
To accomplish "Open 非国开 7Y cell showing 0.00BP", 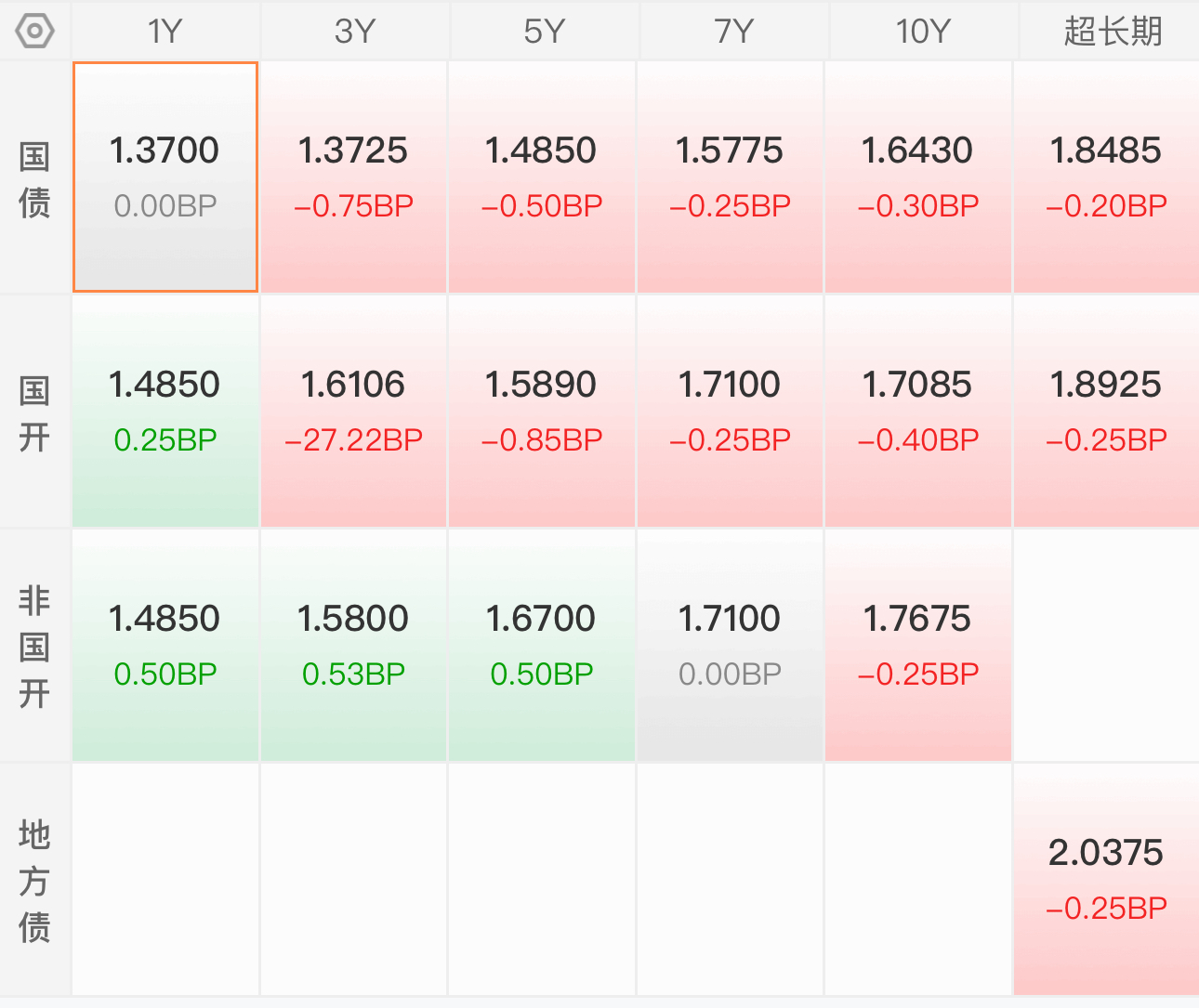I will tap(730, 646).
